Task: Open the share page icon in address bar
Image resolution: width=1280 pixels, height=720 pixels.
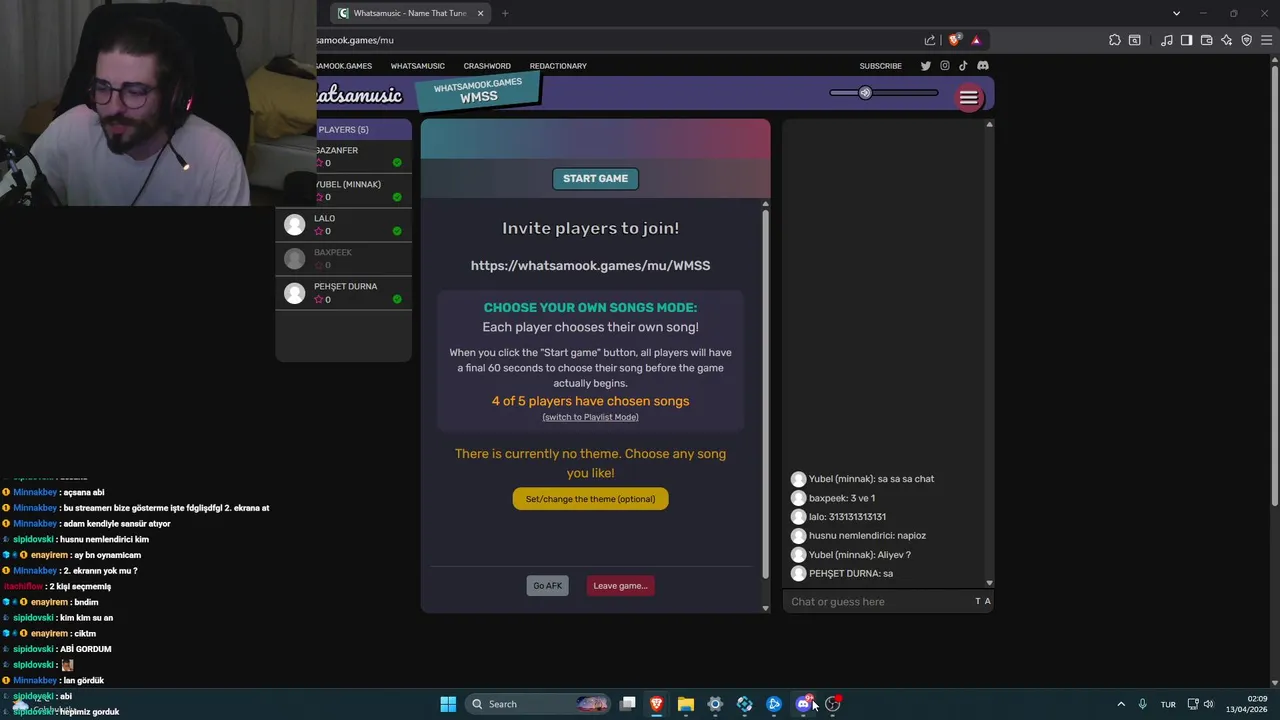Action: tap(930, 40)
